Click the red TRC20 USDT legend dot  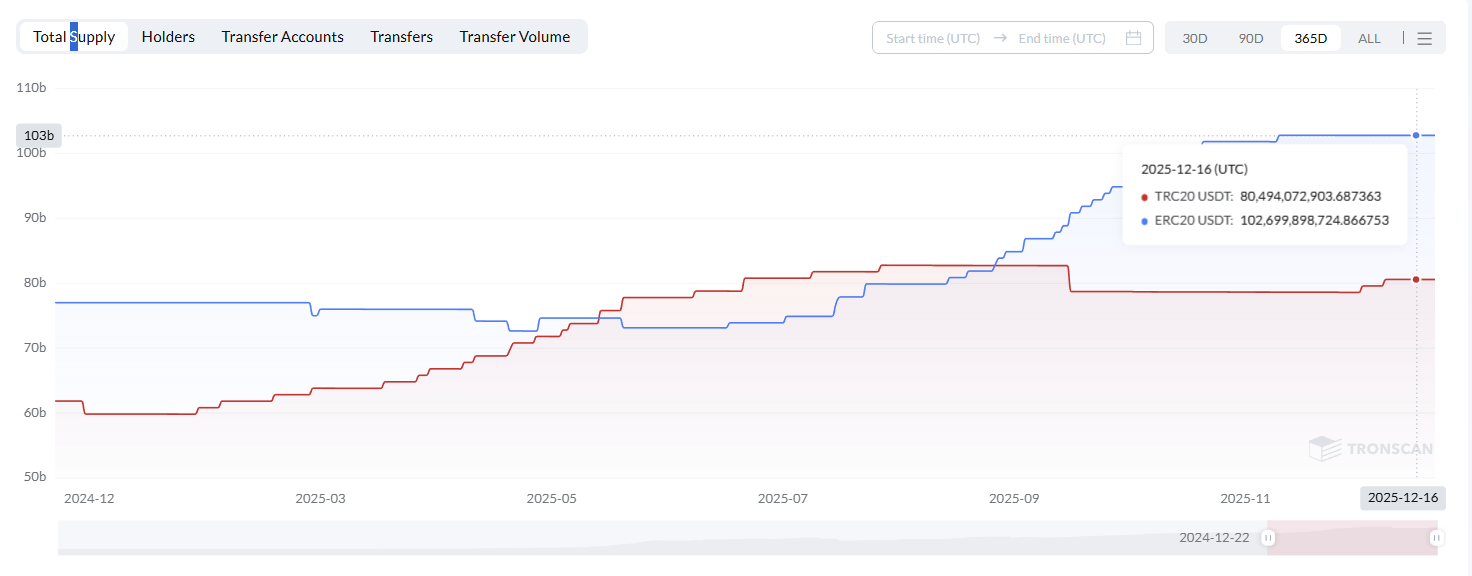(1144, 197)
